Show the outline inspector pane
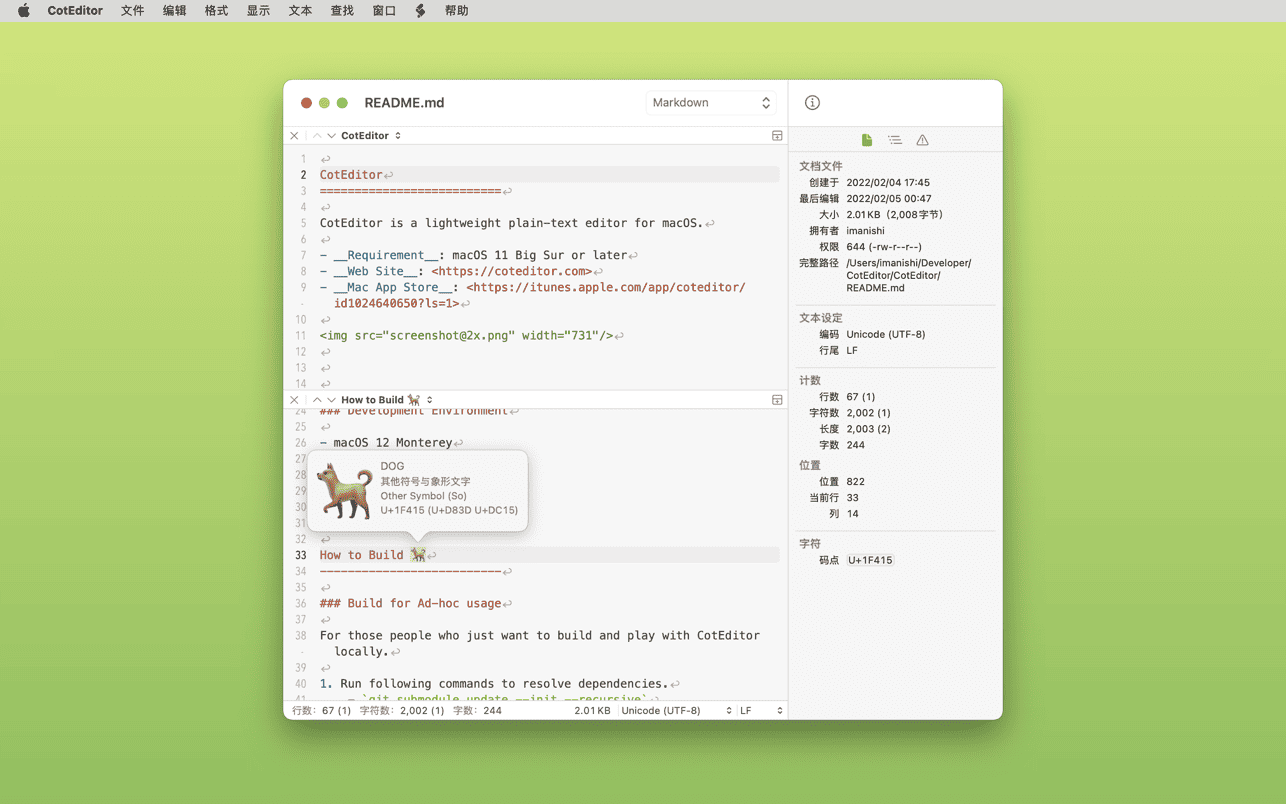The width and height of the screenshot is (1286, 804). point(895,140)
